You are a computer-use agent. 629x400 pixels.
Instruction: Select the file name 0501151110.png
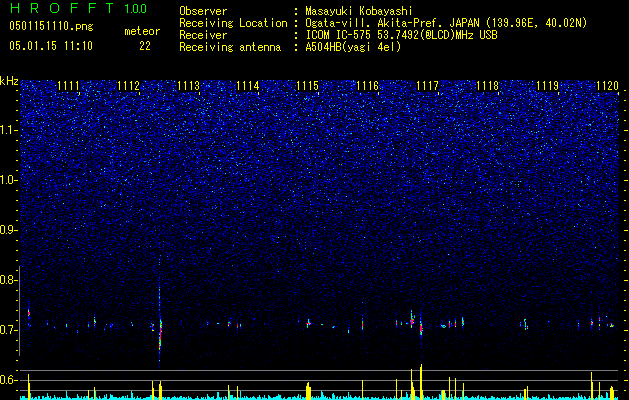point(51,27)
